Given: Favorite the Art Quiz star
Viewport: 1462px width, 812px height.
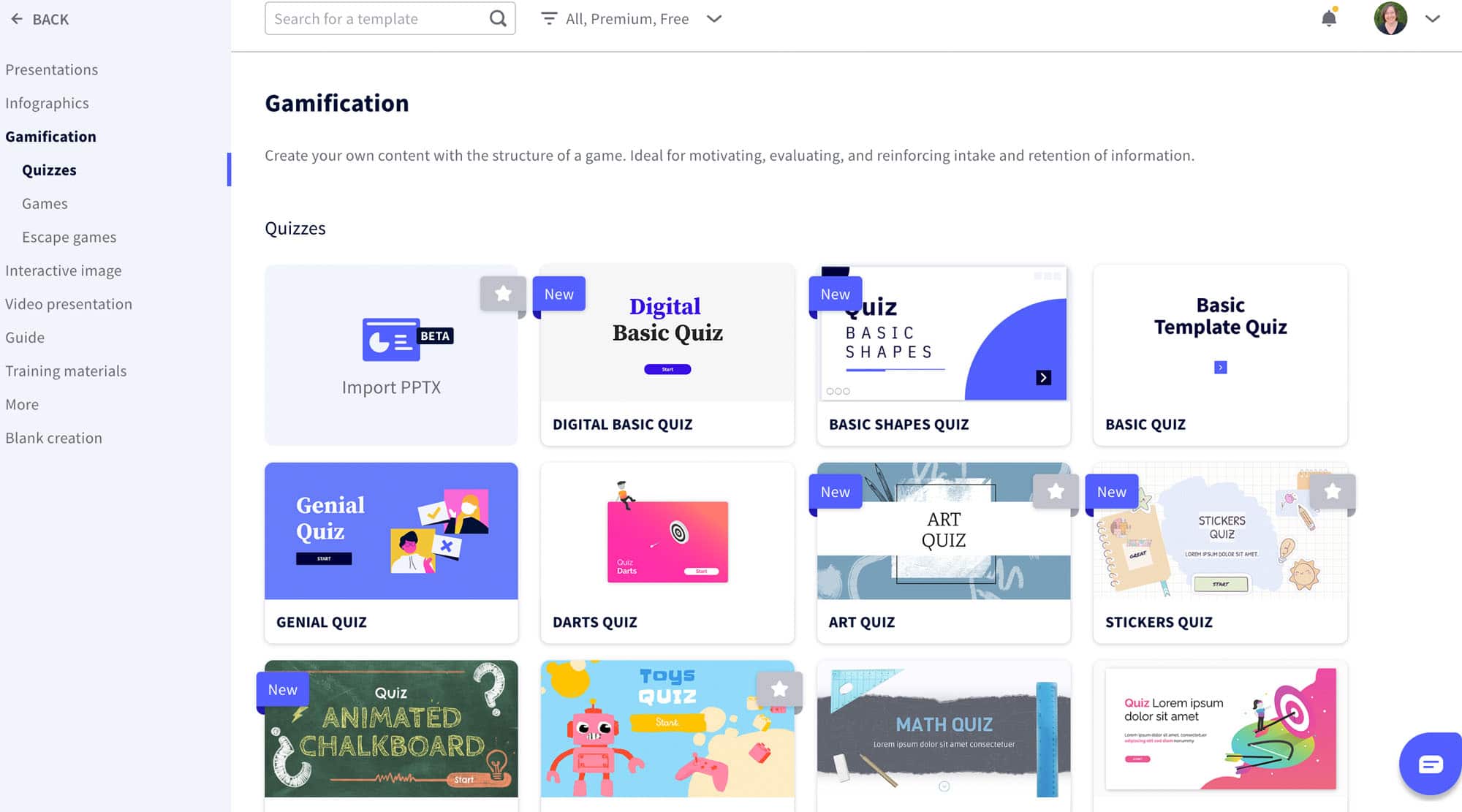Looking at the screenshot, I should tap(1056, 492).
